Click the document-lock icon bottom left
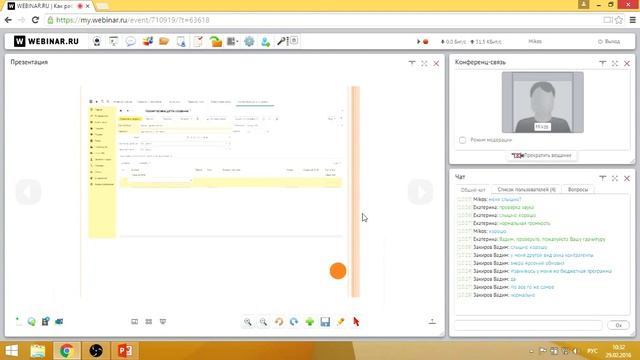This screenshot has height=360, width=640. (45, 322)
